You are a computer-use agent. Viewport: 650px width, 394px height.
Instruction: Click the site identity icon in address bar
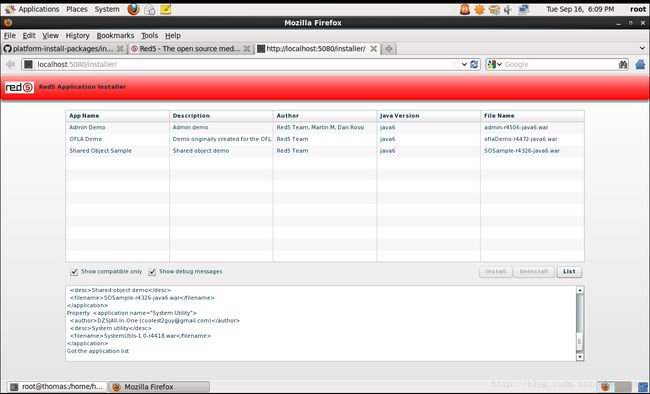[28, 64]
